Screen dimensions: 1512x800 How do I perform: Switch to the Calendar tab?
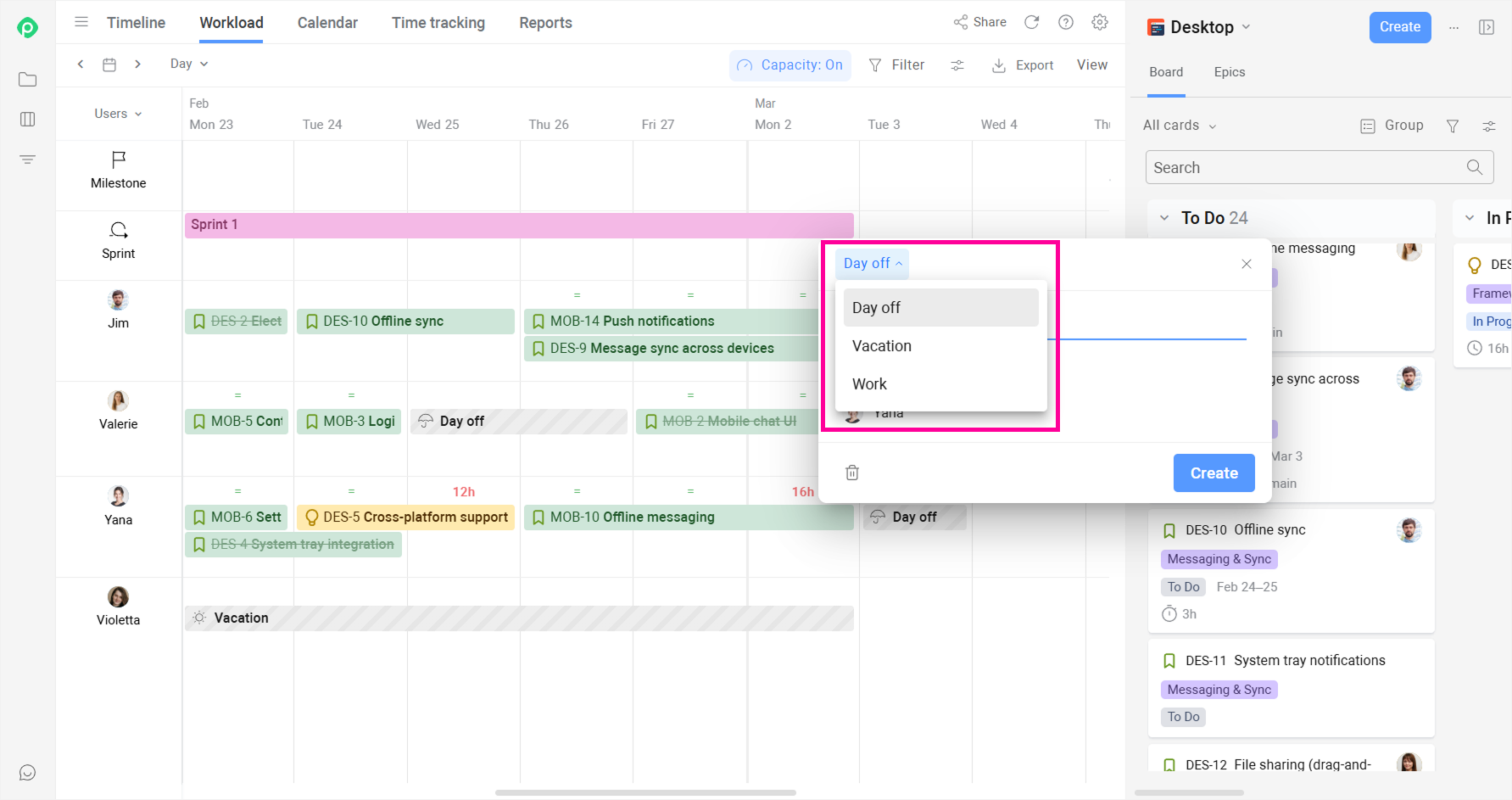pos(327,23)
